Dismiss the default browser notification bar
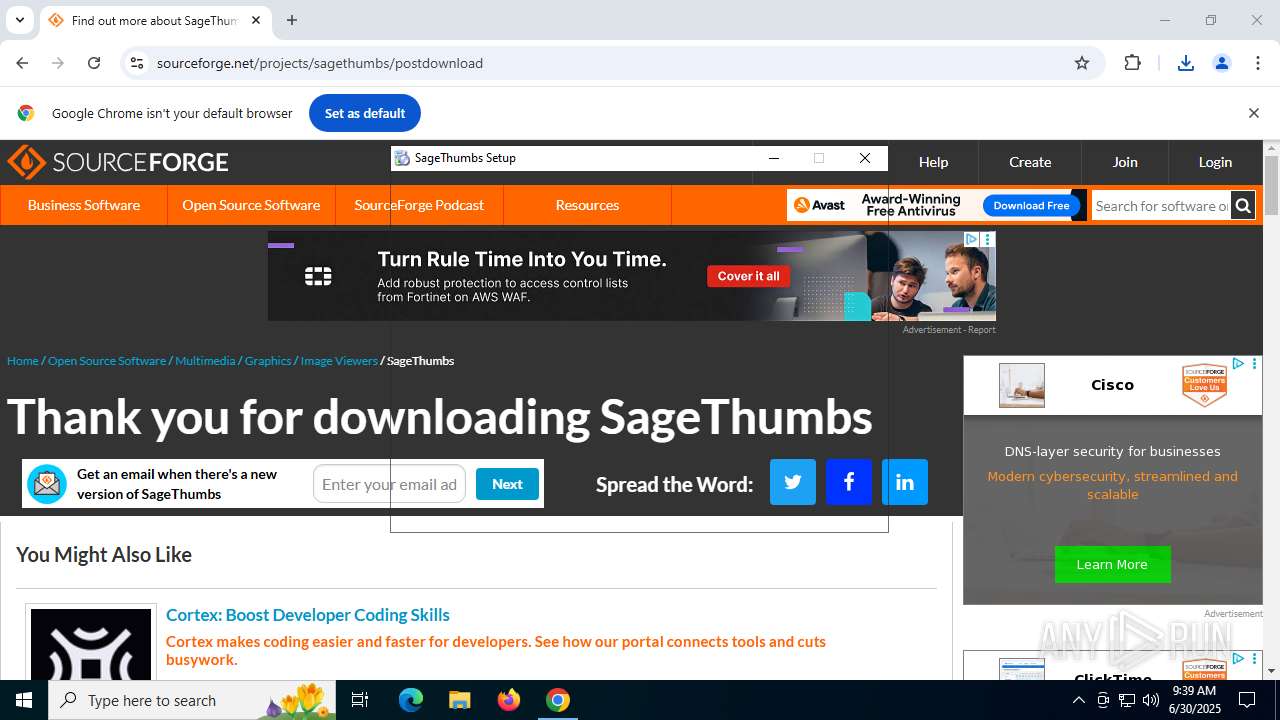 click(x=1253, y=113)
